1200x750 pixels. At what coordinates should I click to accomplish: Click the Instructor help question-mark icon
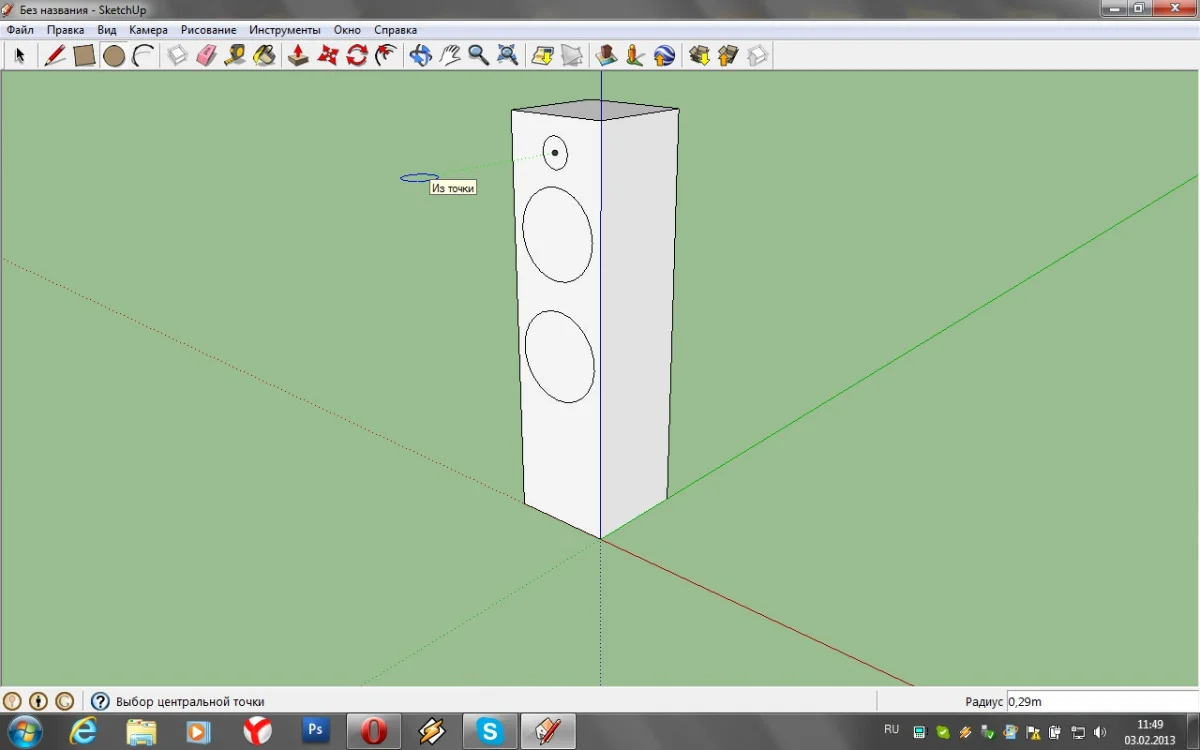pyautogui.click(x=100, y=702)
